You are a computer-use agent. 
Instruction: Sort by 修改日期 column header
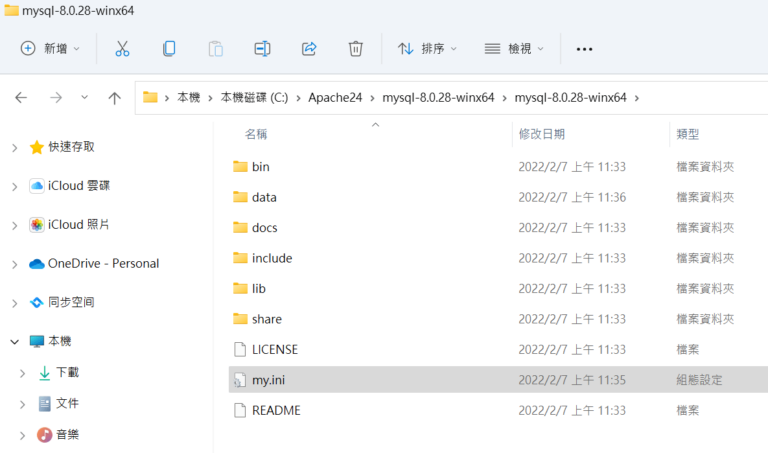(x=542, y=133)
